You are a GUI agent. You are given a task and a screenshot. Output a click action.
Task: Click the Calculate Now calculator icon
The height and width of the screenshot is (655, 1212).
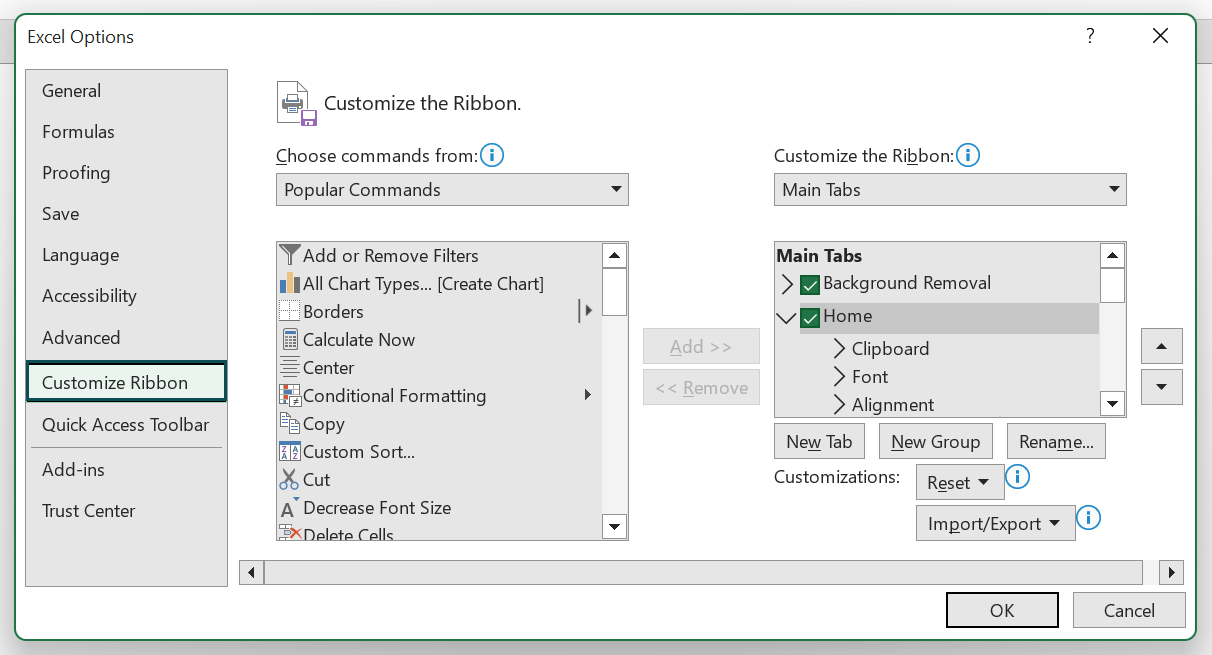click(290, 339)
